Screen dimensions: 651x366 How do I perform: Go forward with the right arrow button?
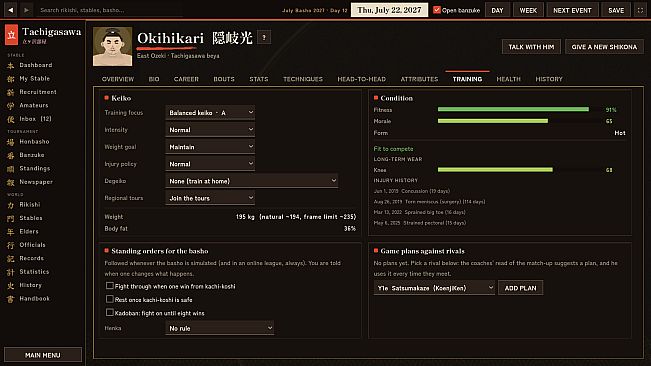(x=26, y=10)
